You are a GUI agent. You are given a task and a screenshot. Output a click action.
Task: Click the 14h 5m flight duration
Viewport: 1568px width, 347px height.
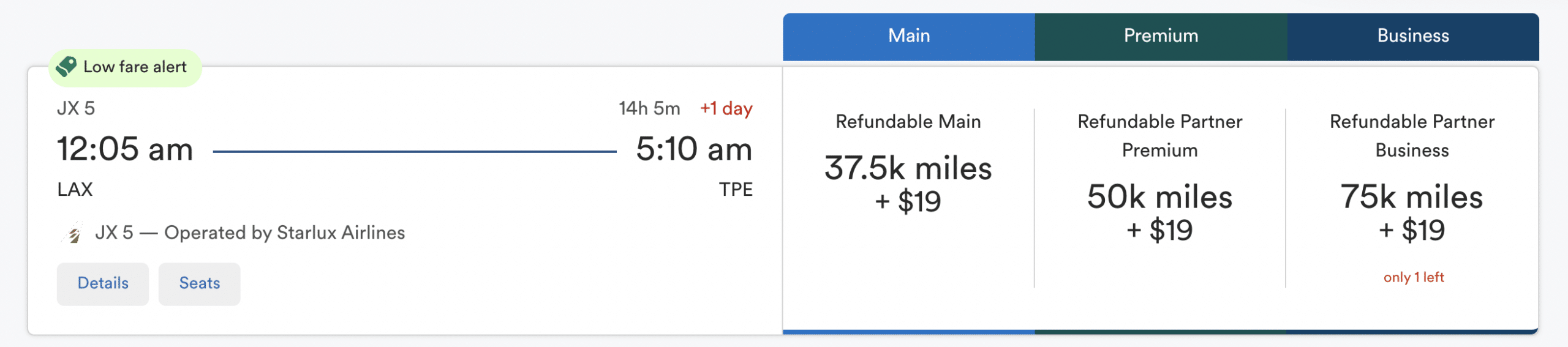tap(649, 109)
